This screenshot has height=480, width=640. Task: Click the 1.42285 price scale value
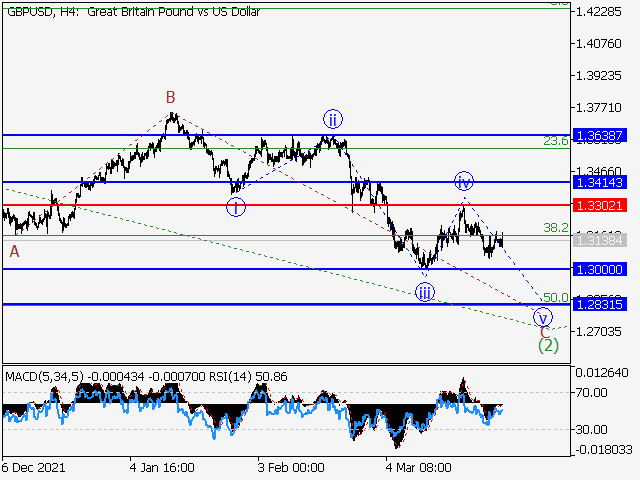pos(599,11)
